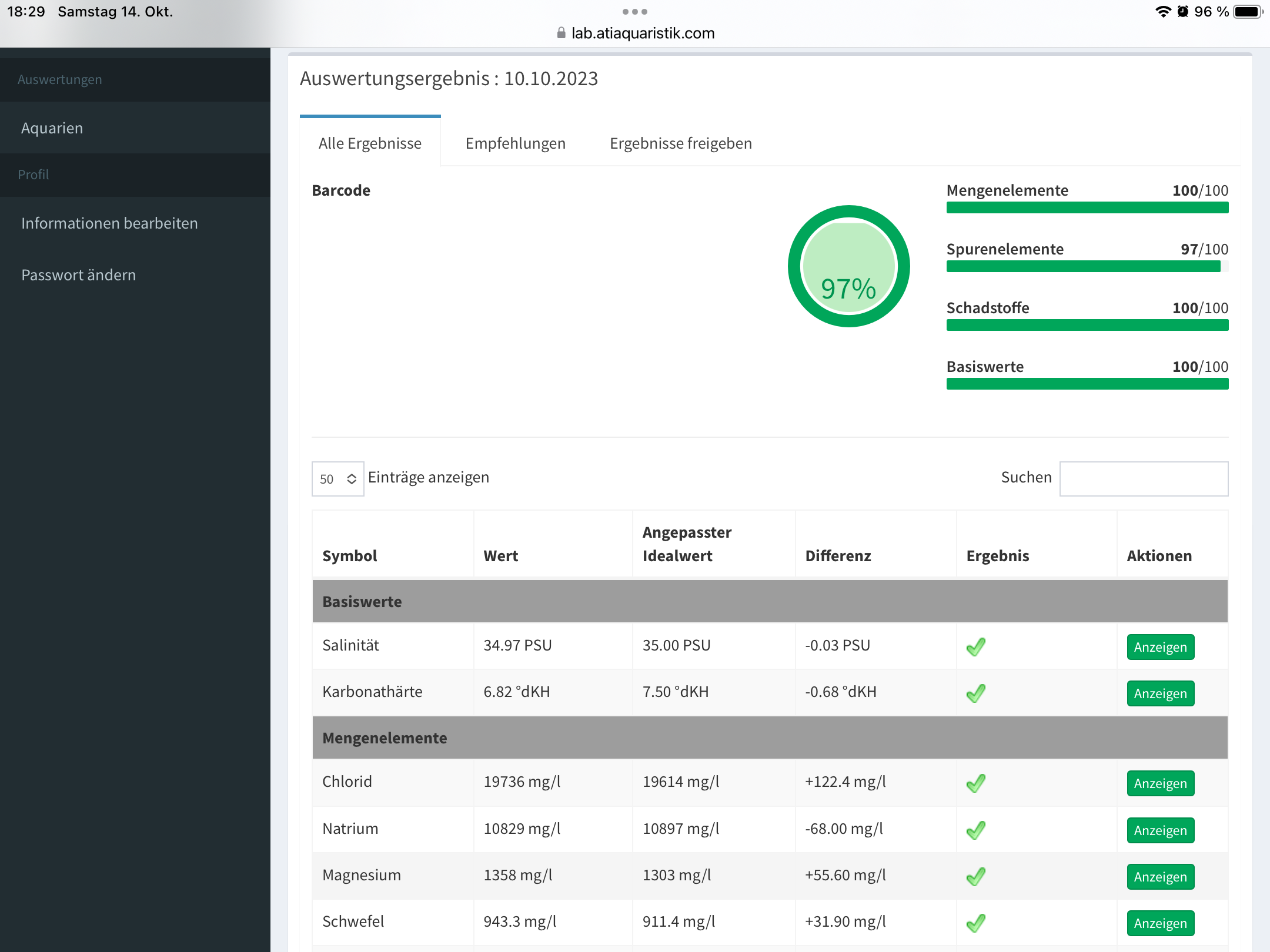Open Passwort ändern sidebar link
This screenshot has width=1270, height=952.
point(78,275)
